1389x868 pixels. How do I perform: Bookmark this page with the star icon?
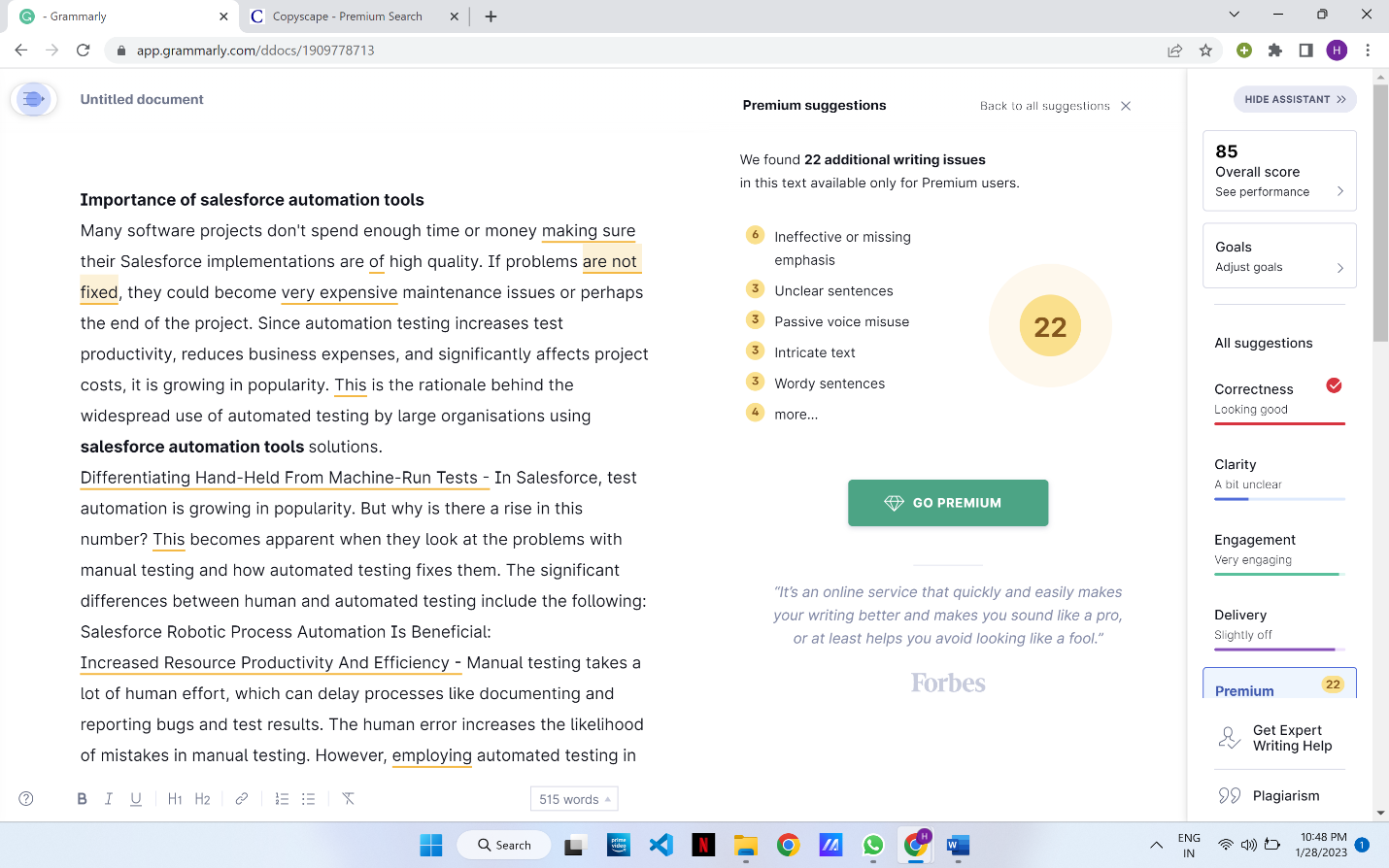point(1205,50)
